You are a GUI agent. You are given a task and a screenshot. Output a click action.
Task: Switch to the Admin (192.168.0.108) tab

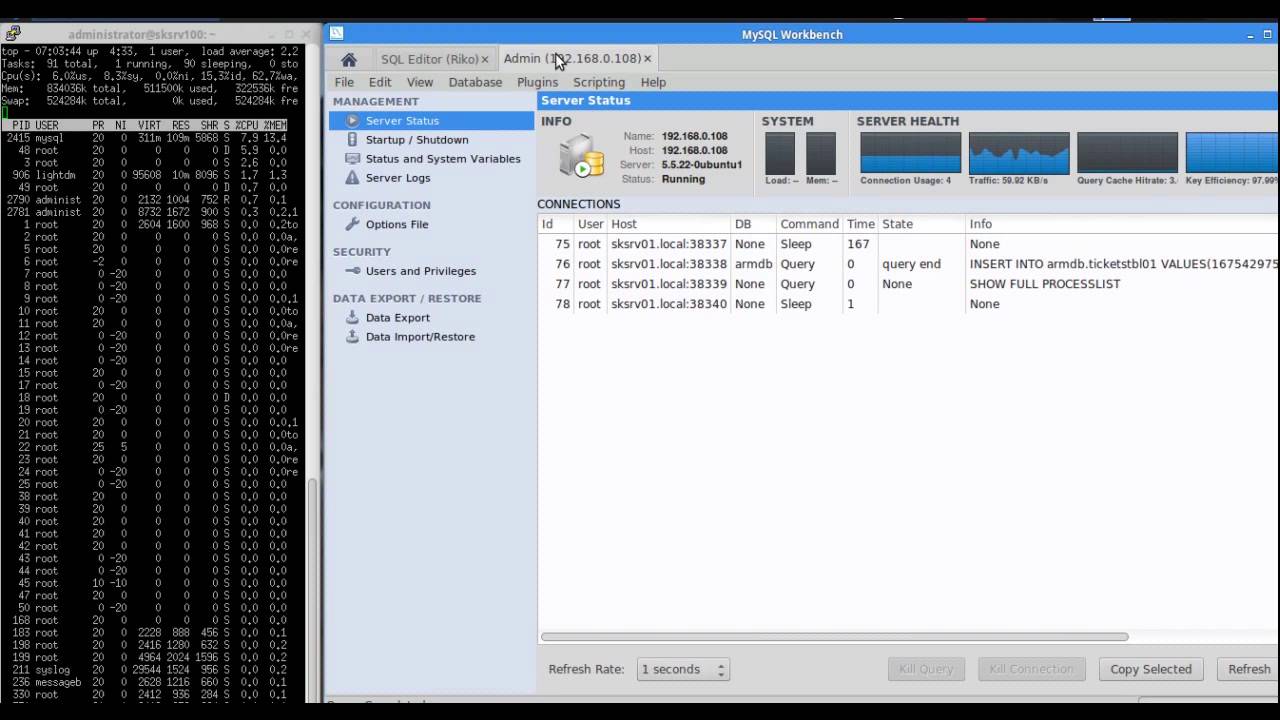click(572, 59)
